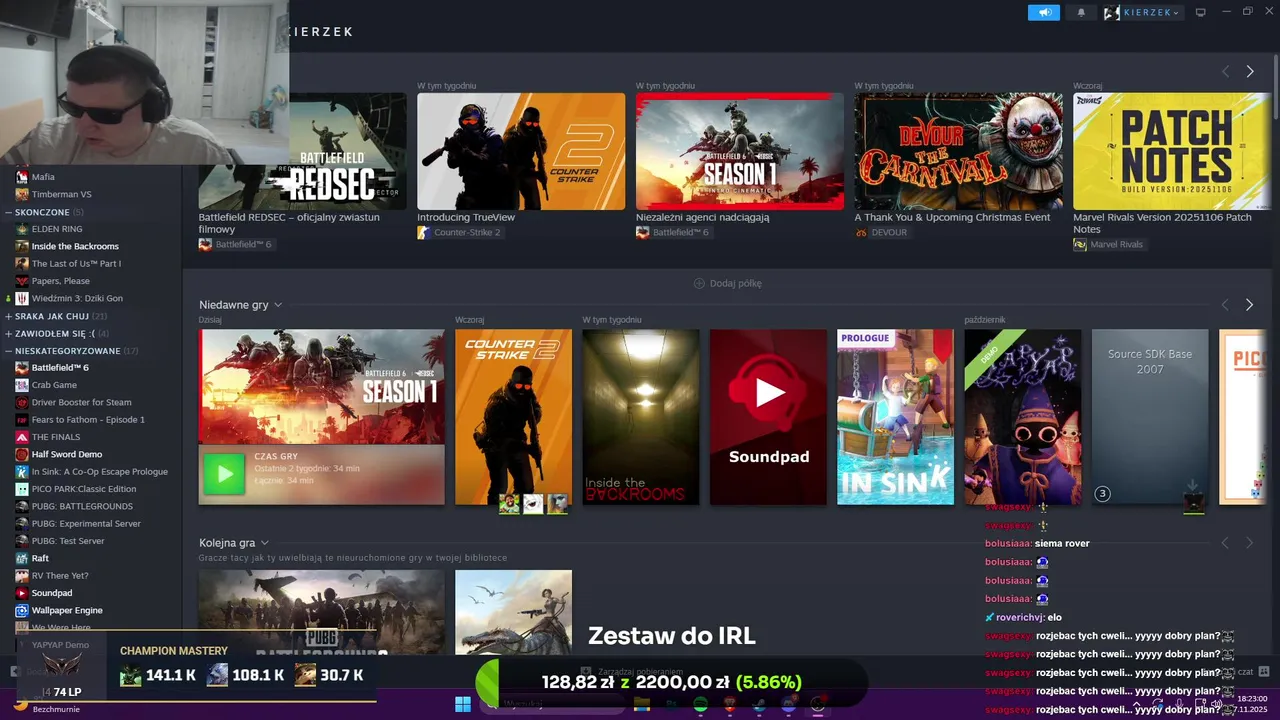Show next news items with top arrow

pyautogui.click(x=1249, y=71)
